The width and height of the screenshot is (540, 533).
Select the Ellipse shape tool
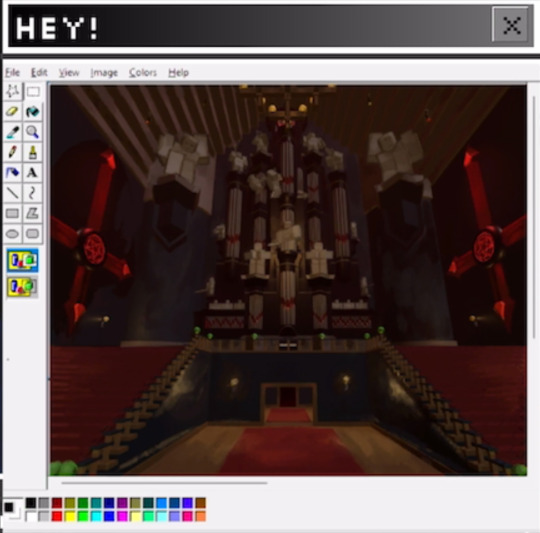13,234
